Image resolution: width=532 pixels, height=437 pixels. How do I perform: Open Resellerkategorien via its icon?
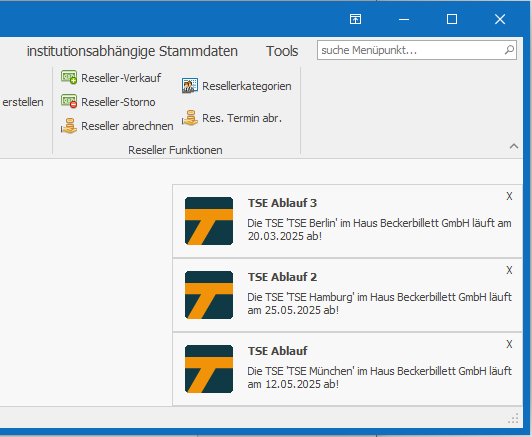point(190,86)
